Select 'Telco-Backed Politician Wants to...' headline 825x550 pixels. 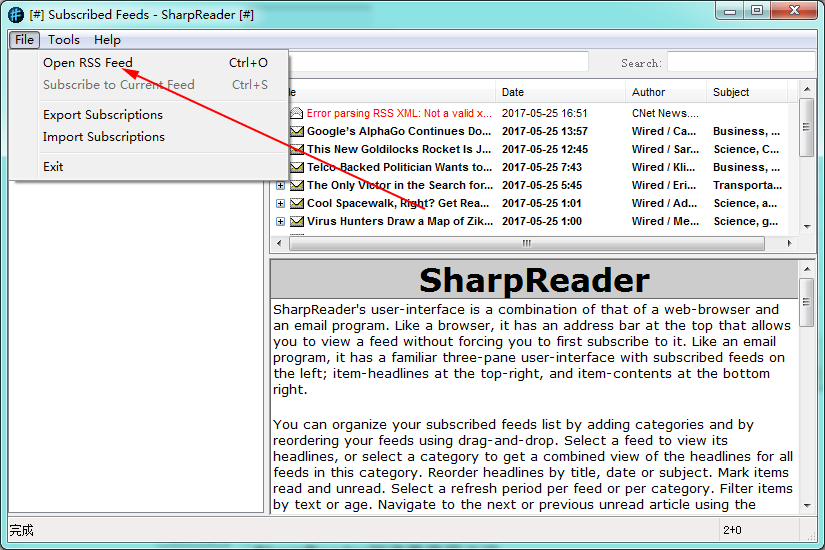[x=399, y=167]
